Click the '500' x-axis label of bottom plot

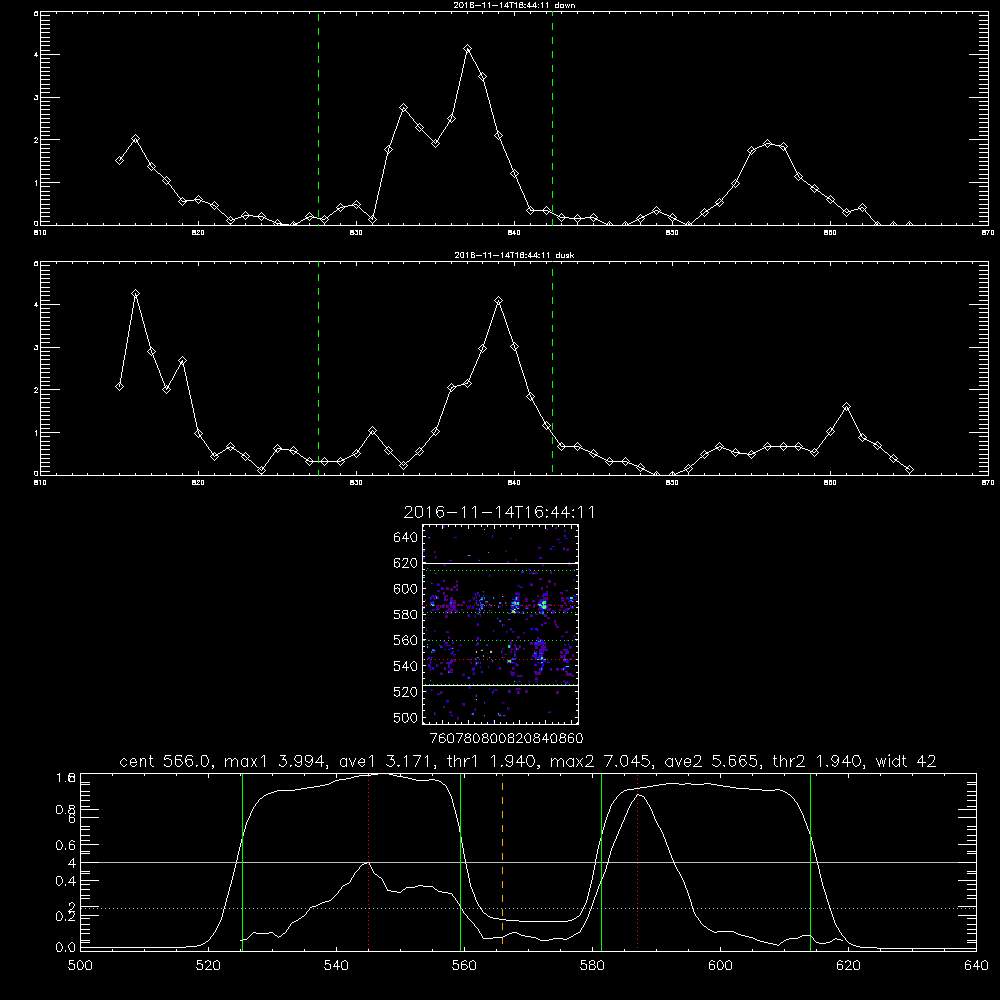tap(80, 966)
